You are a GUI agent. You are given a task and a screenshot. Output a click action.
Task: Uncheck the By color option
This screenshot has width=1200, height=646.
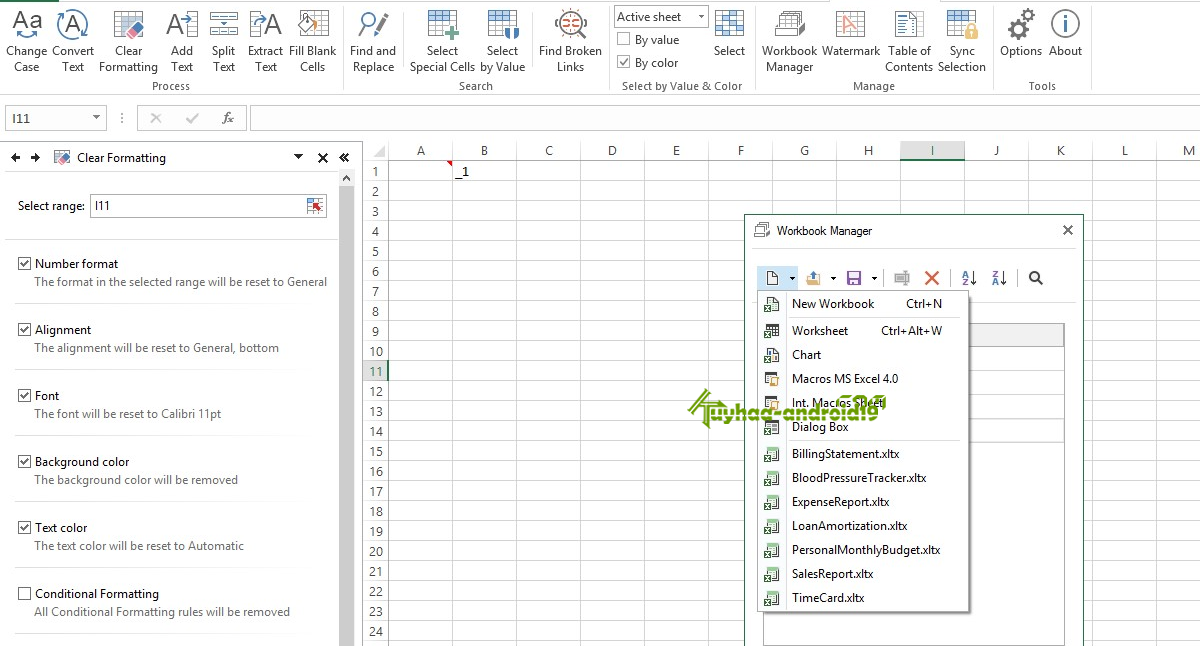[624, 63]
